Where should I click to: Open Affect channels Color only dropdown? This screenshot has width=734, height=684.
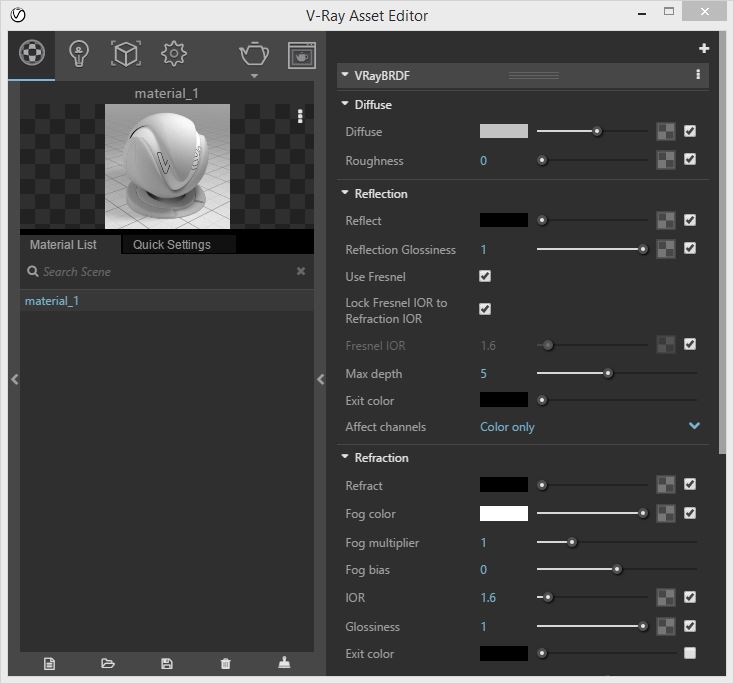click(x=590, y=427)
